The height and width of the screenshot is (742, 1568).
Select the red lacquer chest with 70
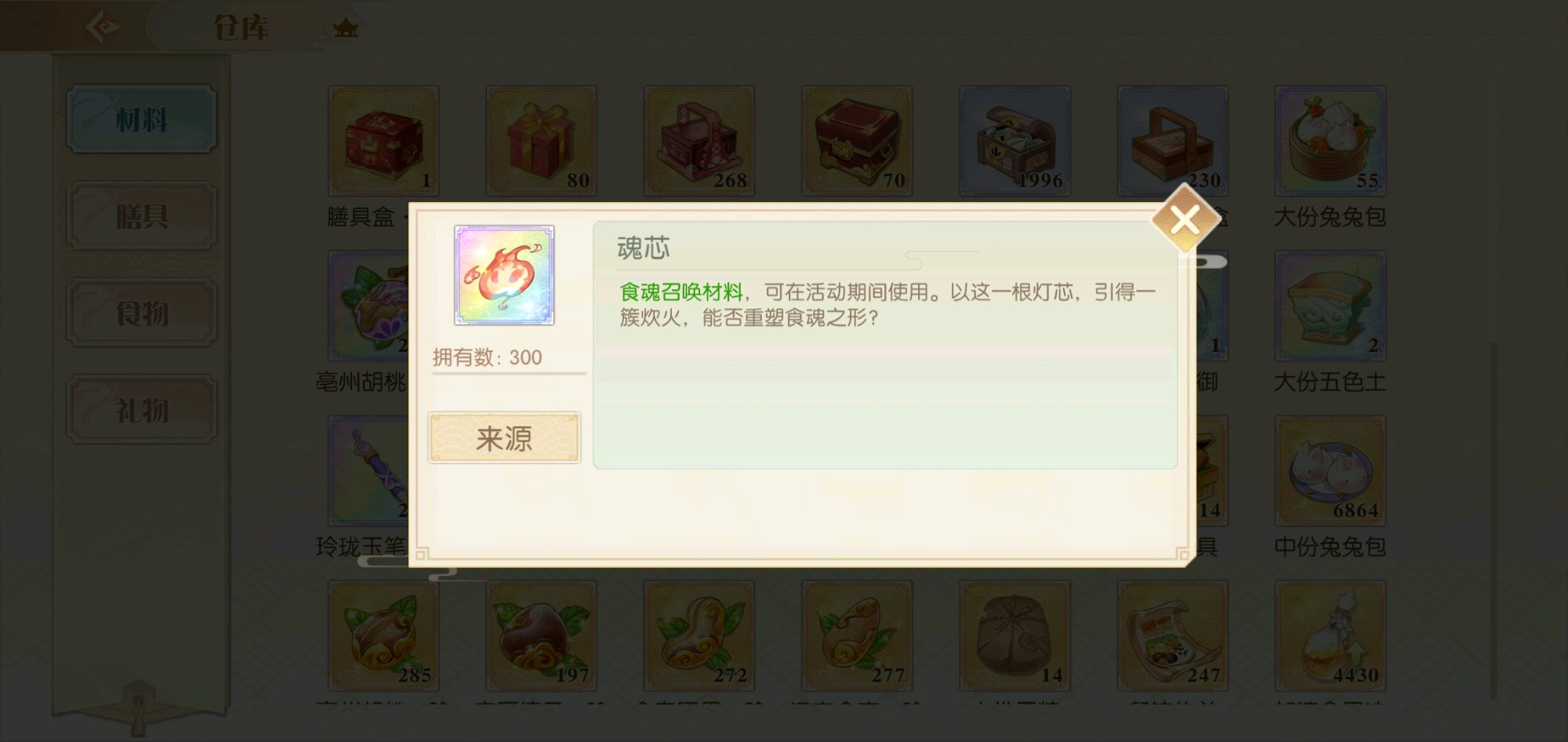click(x=857, y=141)
